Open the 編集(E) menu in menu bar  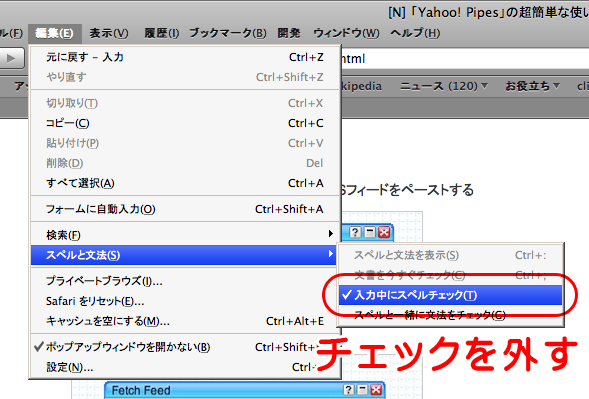(54, 33)
